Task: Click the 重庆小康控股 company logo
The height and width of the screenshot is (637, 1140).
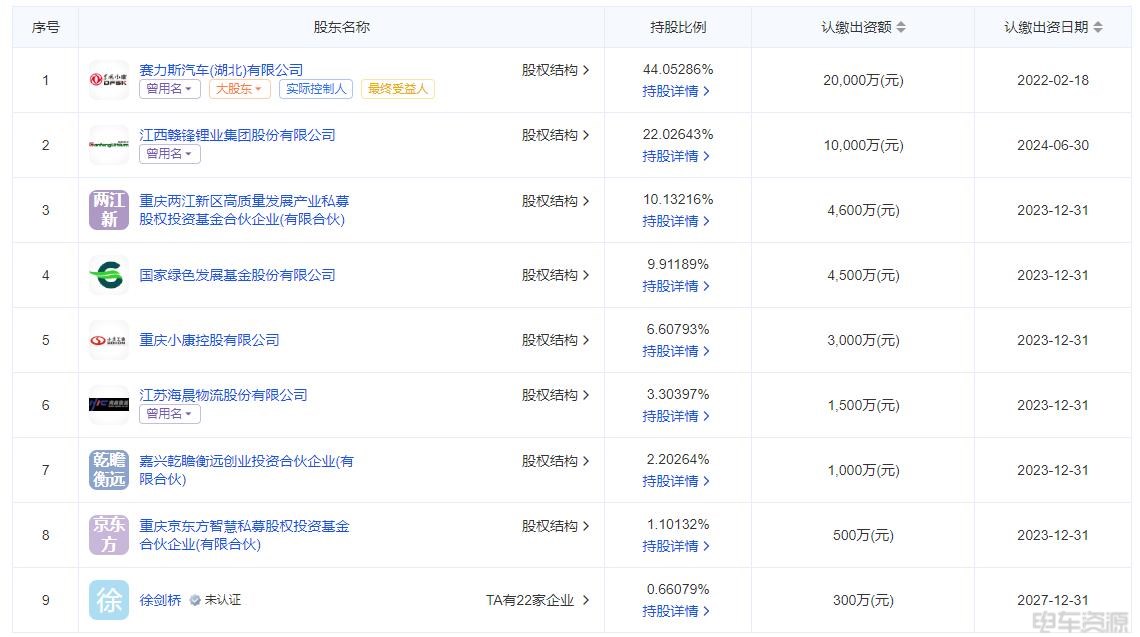Action: (x=108, y=340)
